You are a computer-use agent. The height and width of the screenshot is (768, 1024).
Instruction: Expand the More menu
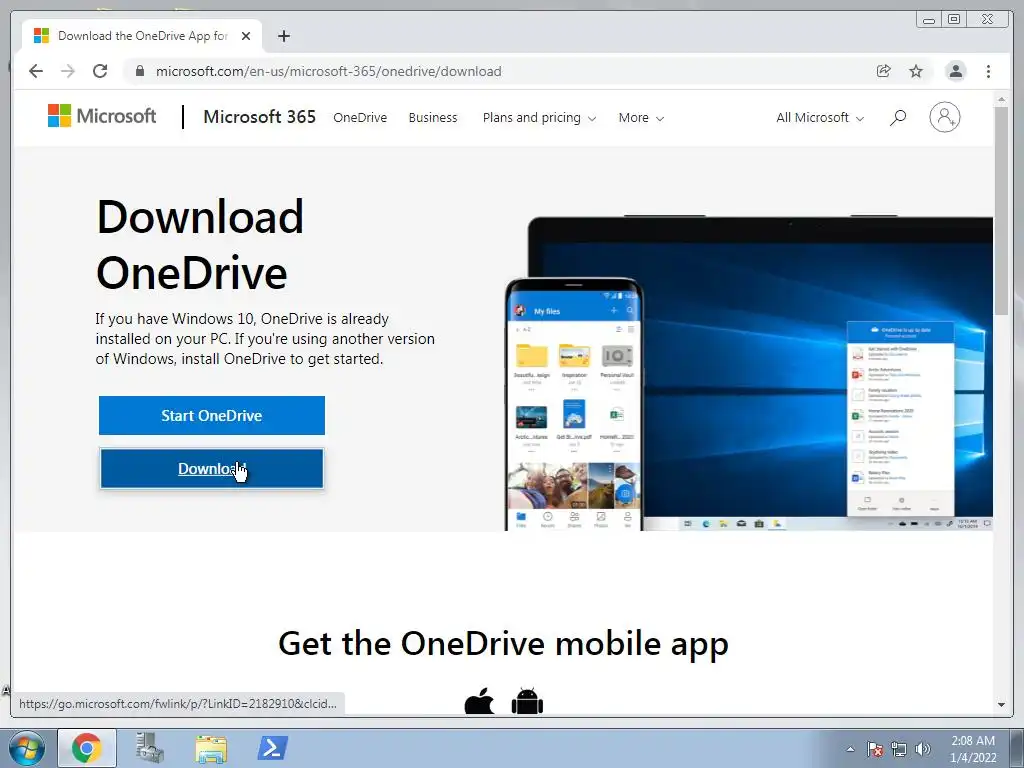[641, 118]
